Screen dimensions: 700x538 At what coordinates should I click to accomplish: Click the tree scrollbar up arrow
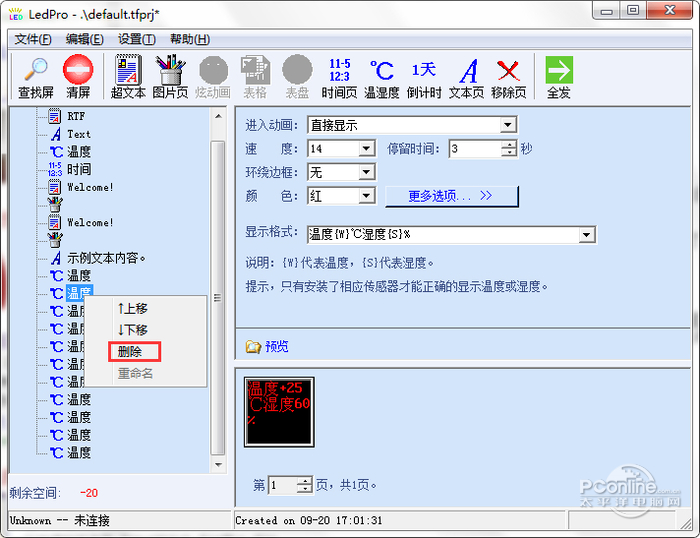(x=218, y=116)
